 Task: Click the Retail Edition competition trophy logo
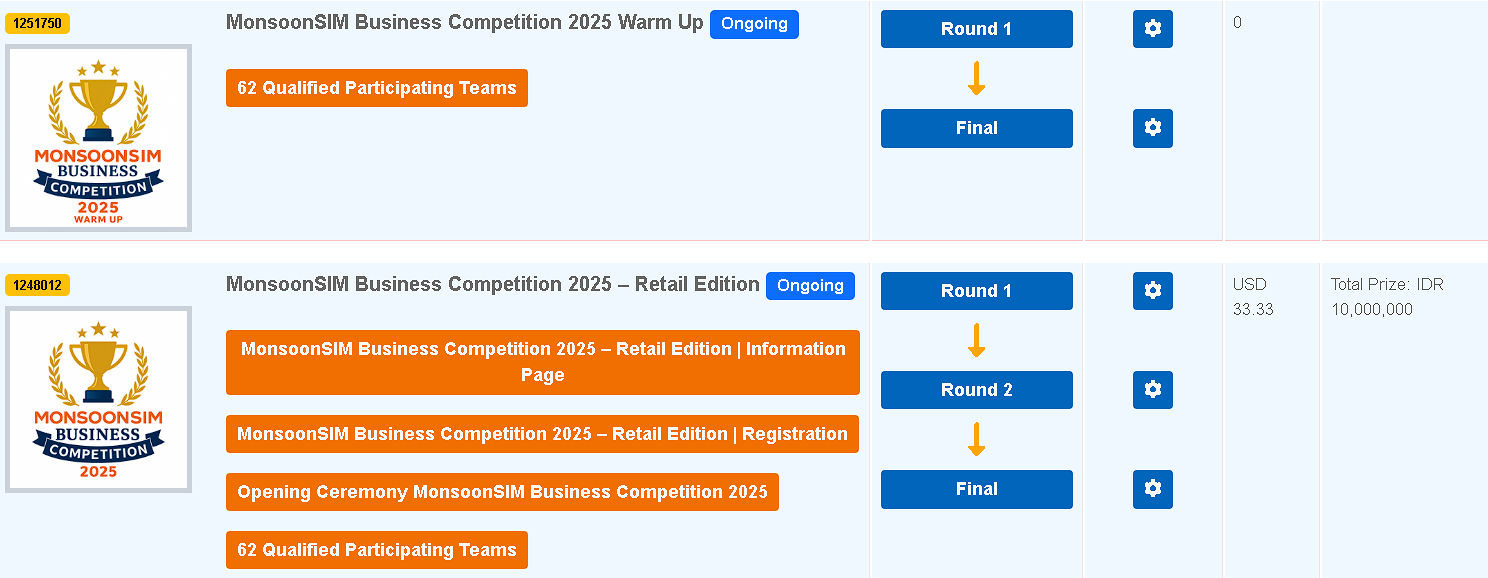click(98, 400)
